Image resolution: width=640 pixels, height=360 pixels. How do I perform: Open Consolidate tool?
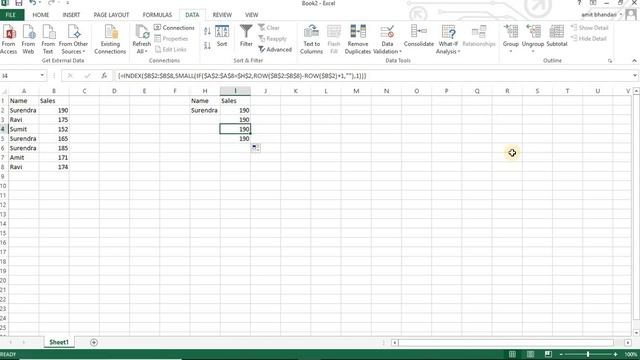tap(419, 36)
